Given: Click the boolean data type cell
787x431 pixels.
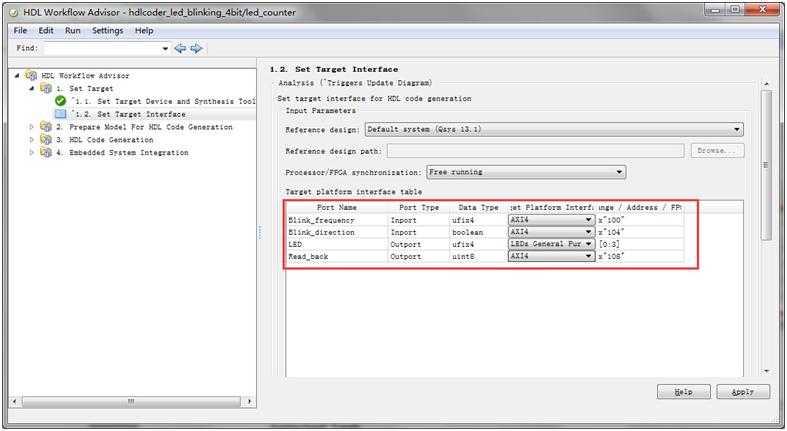Looking at the screenshot, I should tap(479, 232).
